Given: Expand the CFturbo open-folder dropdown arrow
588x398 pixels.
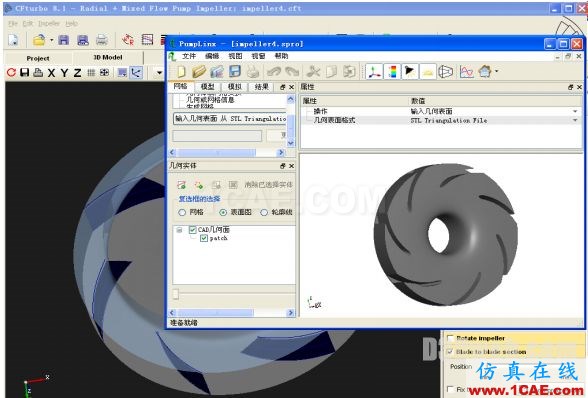Looking at the screenshot, I should 51,40.
